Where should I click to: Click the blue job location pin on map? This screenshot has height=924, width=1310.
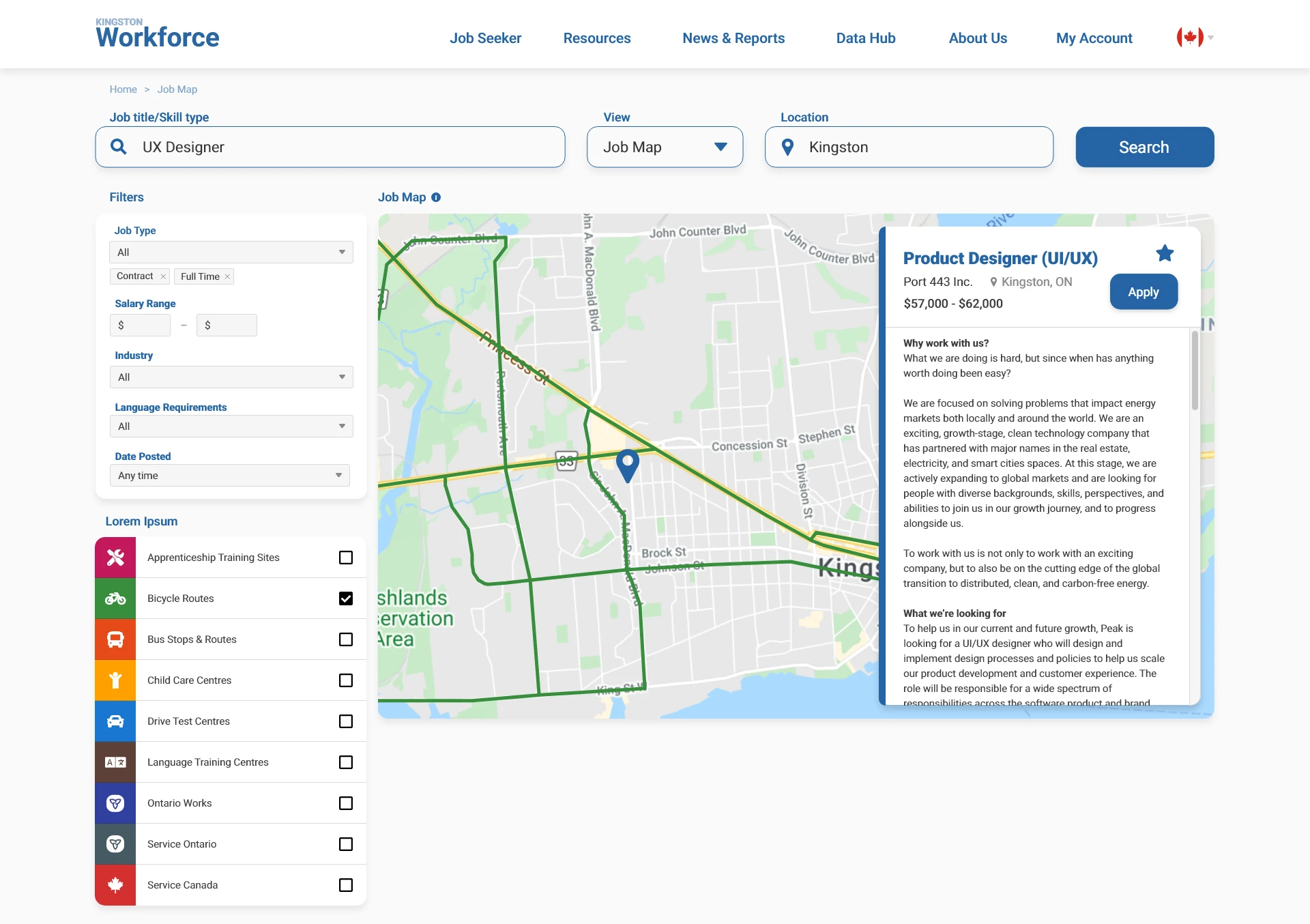pos(627,463)
